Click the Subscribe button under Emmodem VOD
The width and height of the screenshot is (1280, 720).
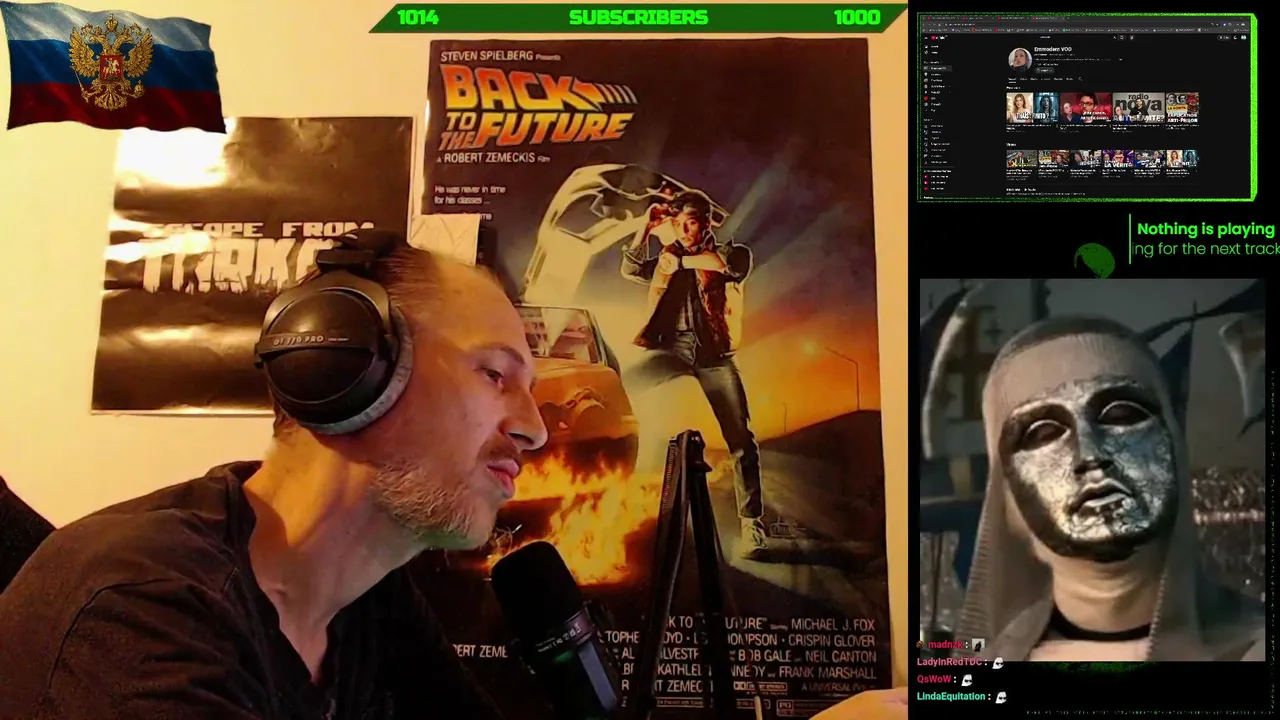click(x=1044, y=70)
